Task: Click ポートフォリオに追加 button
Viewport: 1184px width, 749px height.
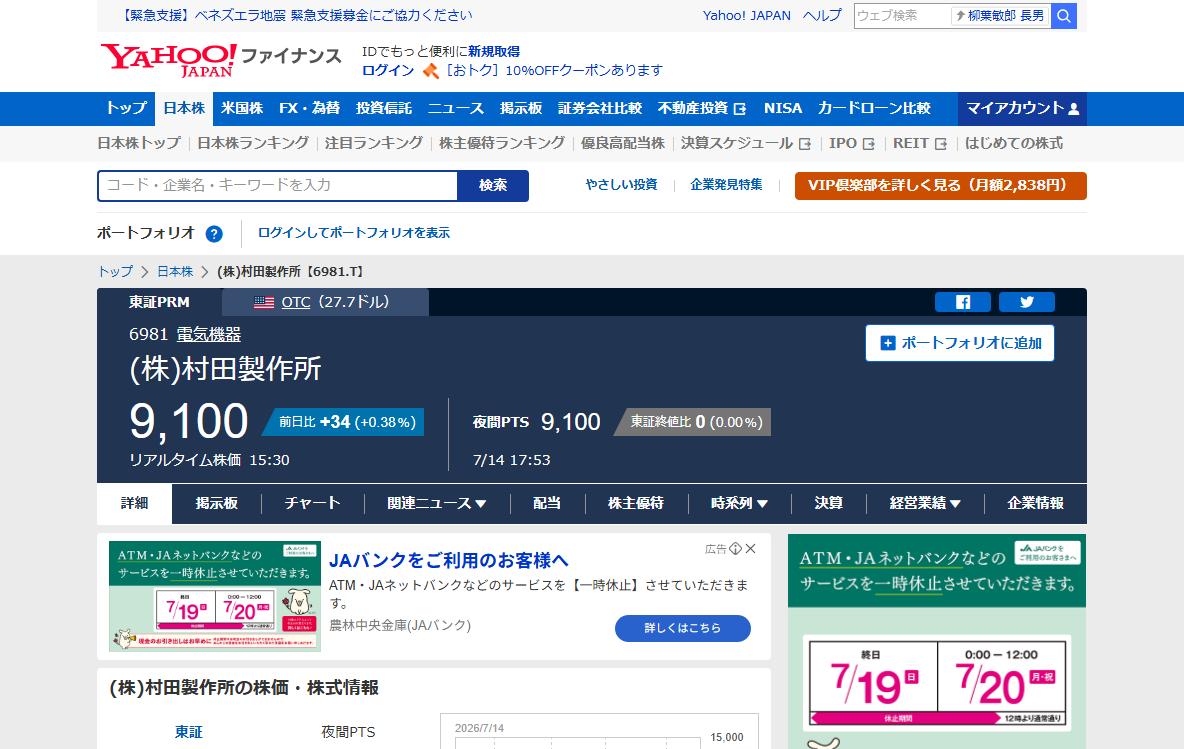Action: point(960,343)
